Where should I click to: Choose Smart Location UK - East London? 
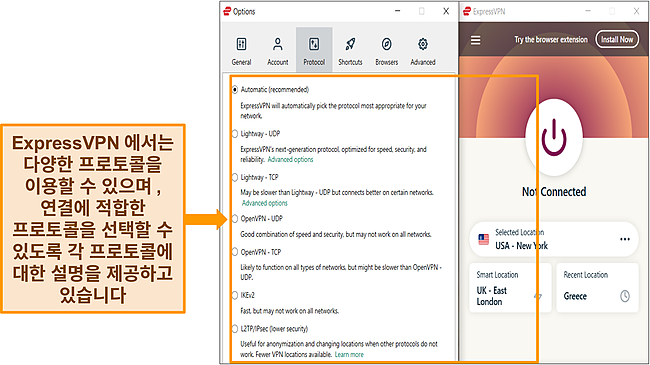pyautogui.click(x=510, y=287)
